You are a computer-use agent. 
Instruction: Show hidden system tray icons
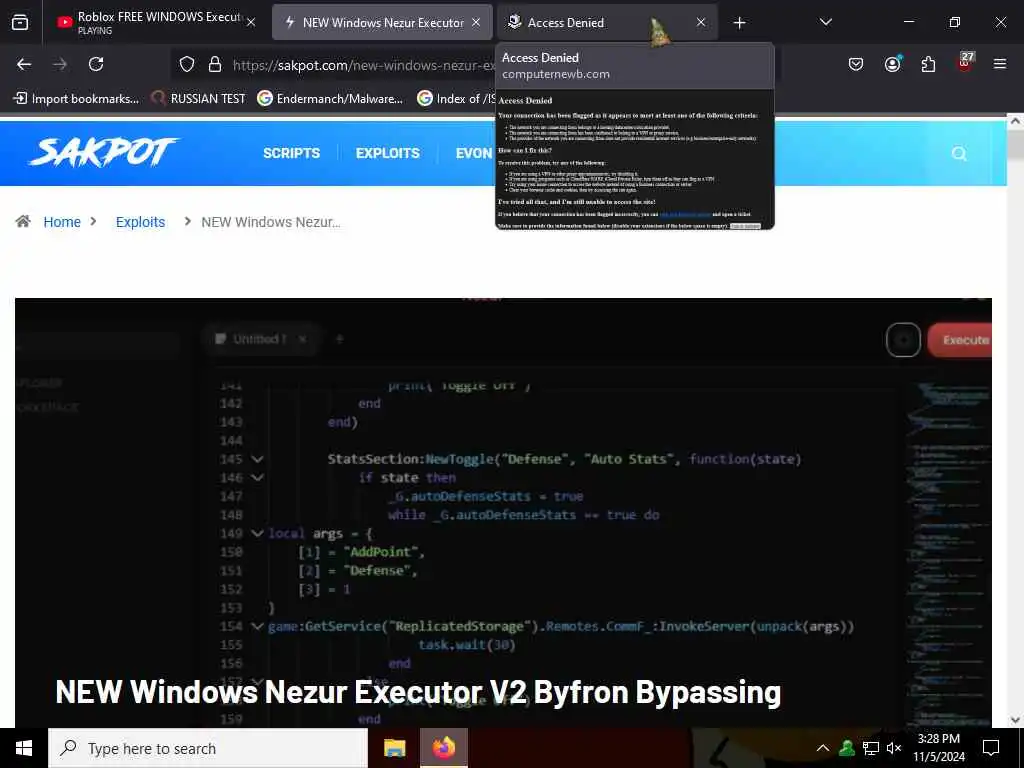tap(823, 748)
